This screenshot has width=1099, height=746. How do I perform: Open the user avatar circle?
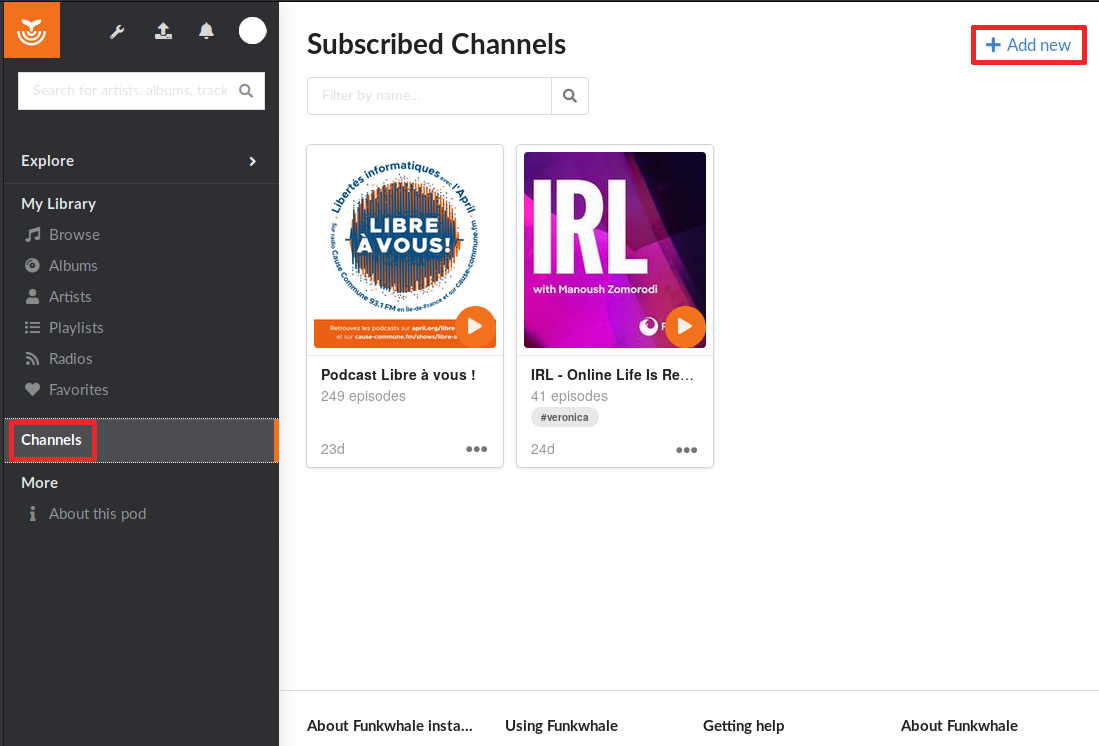click(252, 31)
